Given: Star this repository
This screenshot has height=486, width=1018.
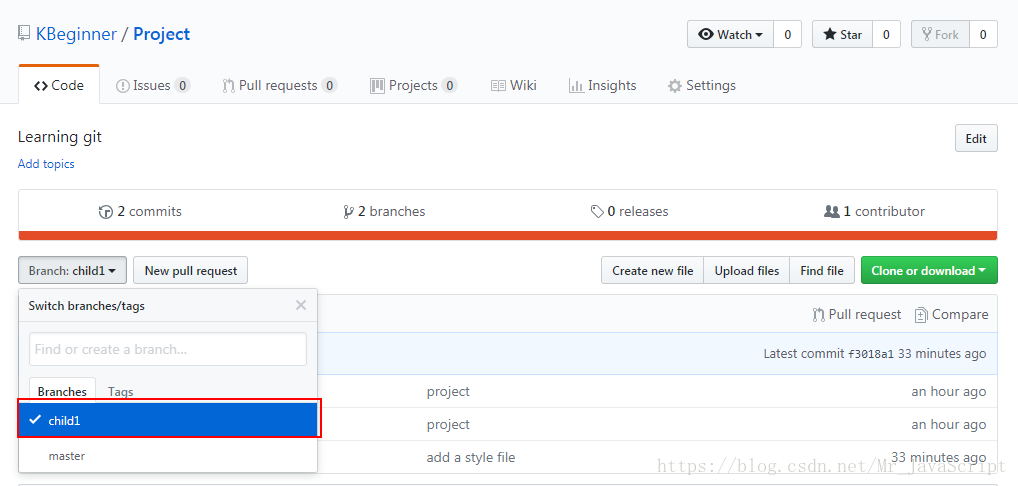Looking at the screenshot, I should click(x=843, y=34).
